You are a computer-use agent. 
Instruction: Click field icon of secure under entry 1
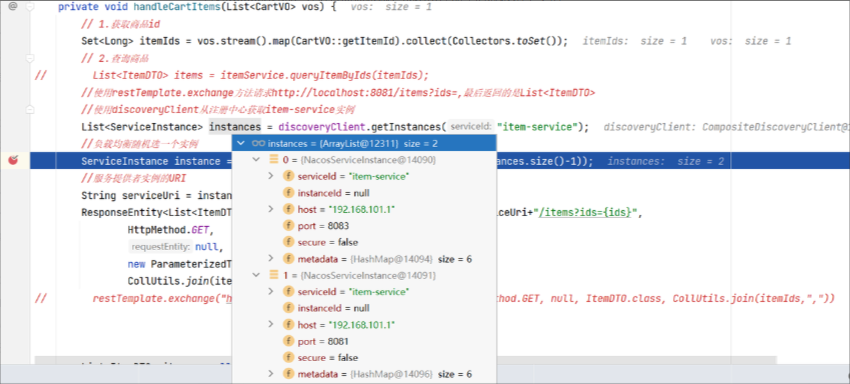pyautogui.click(x=288, y=357)
